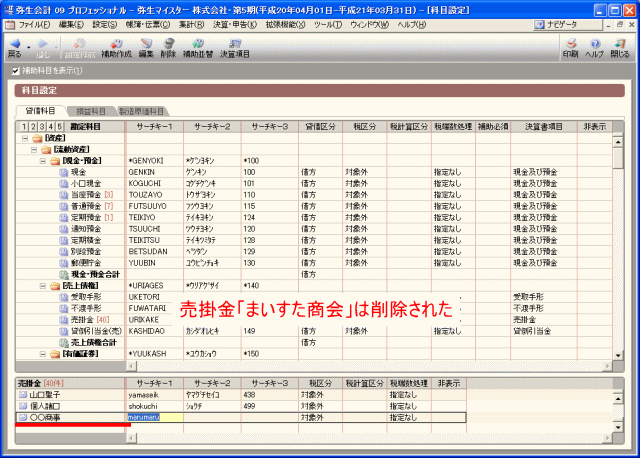640x458 pixels.
Task: Select the 不渡手形 account icon
Action: [x=64, y=308]
